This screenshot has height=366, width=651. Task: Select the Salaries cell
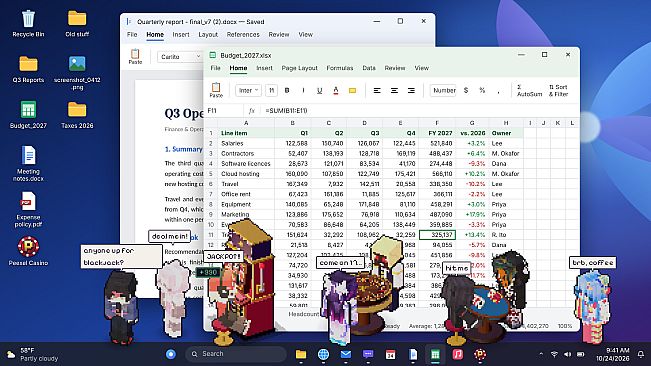pyautogui.click(x=246, y=143)
